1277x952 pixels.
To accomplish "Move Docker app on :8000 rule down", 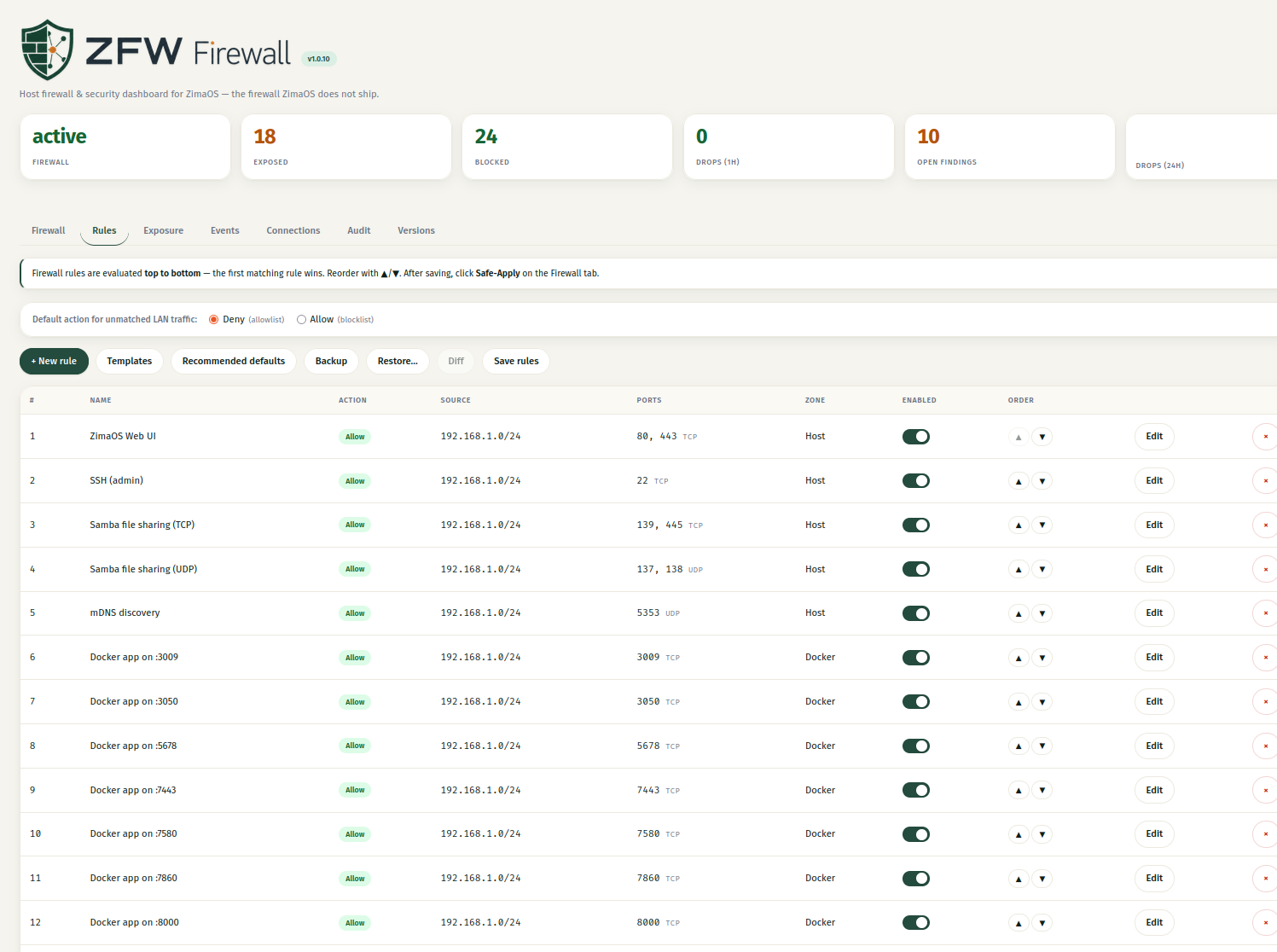I will point(1042,923).
